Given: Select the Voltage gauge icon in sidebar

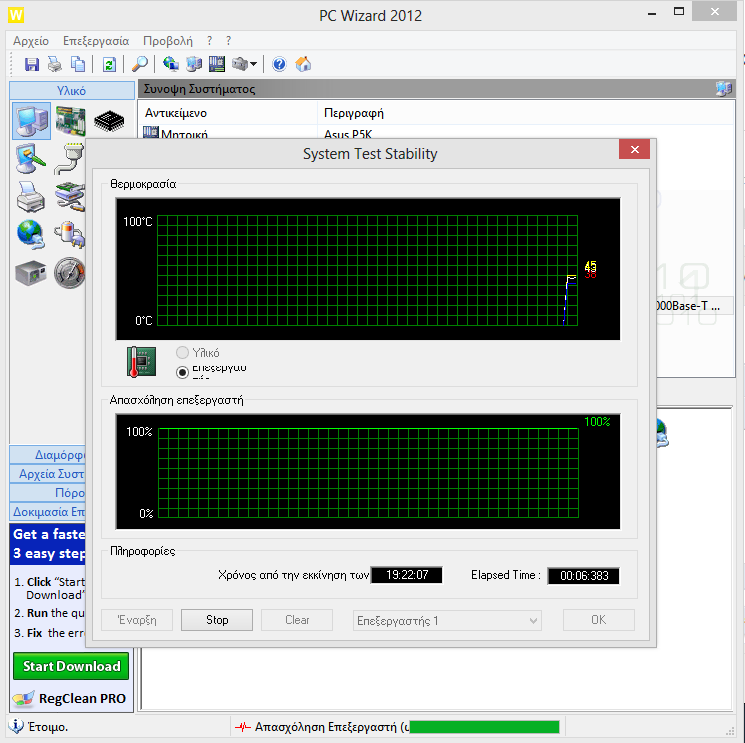Looking at the screenshot, I should pos(69,273).
